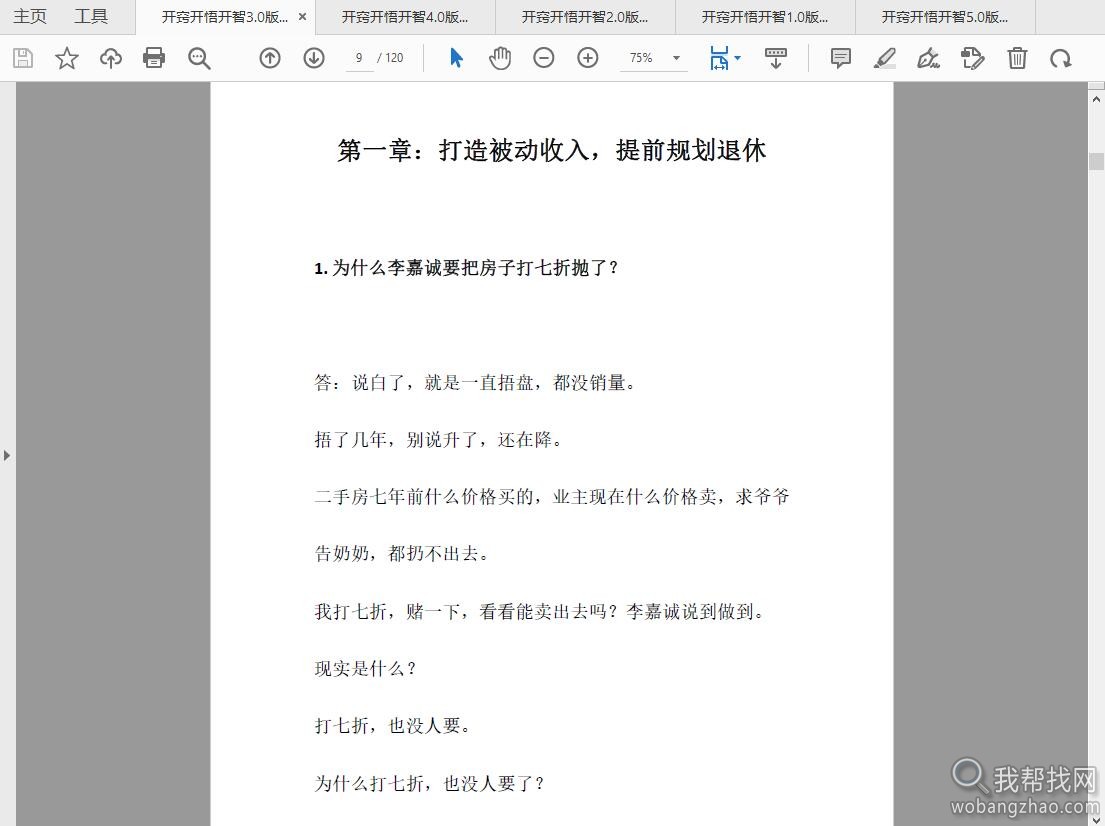Rotate the page clockwise
The width and height of the screenshot is (1105, 826).
tap(1061, 58)
